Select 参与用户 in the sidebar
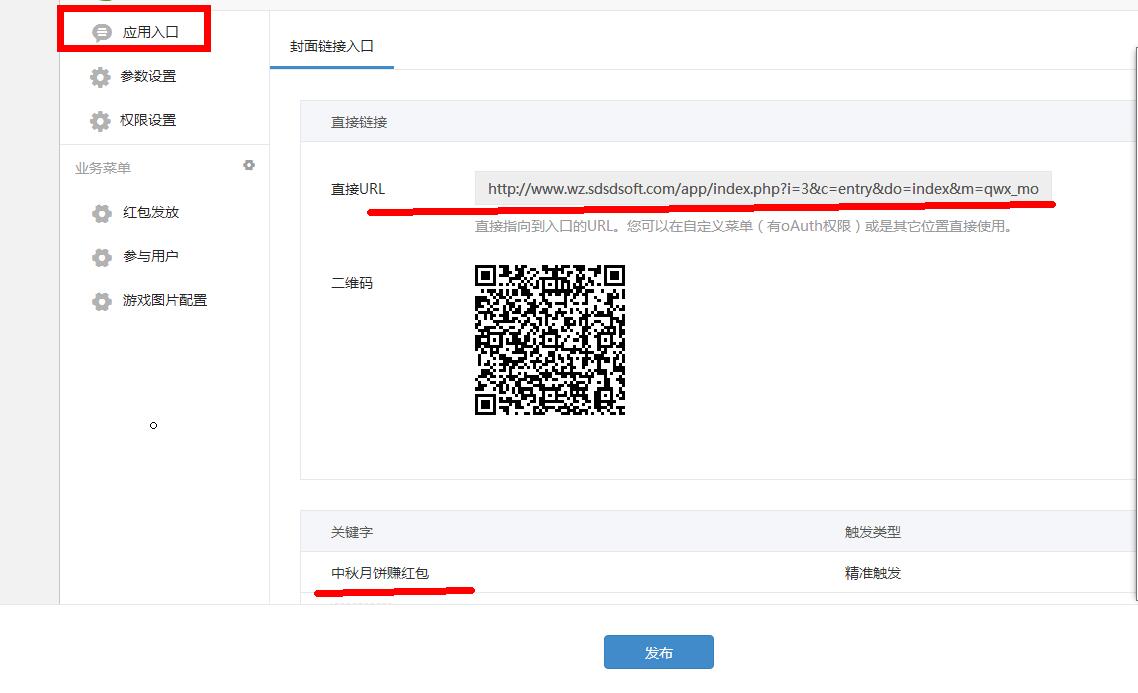Image resolution: width=1138 pixels, height=693 pixels. coord(151,255)
